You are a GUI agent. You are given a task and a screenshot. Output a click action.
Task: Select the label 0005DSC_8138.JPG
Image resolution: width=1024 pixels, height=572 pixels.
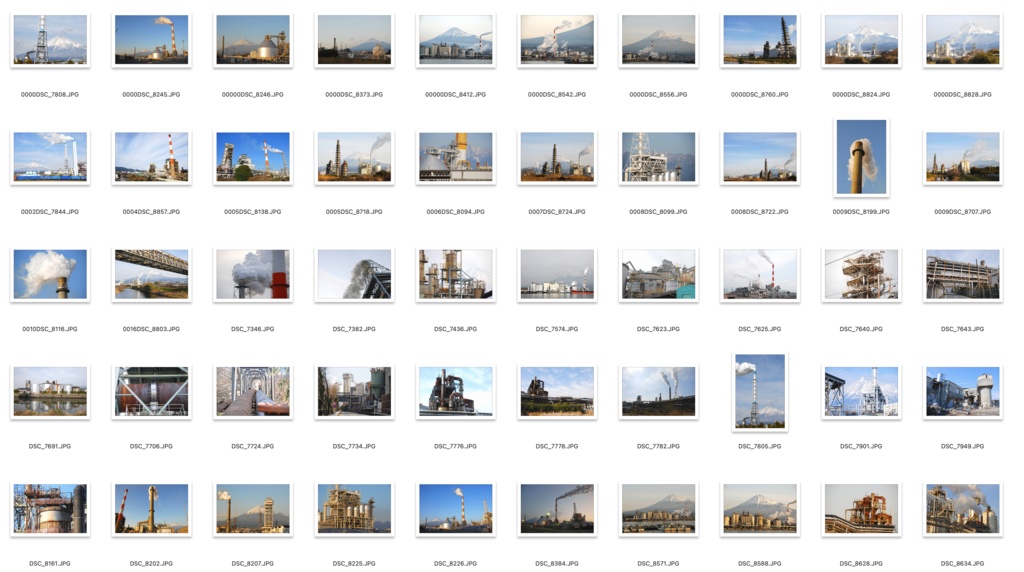coord(253,212)
